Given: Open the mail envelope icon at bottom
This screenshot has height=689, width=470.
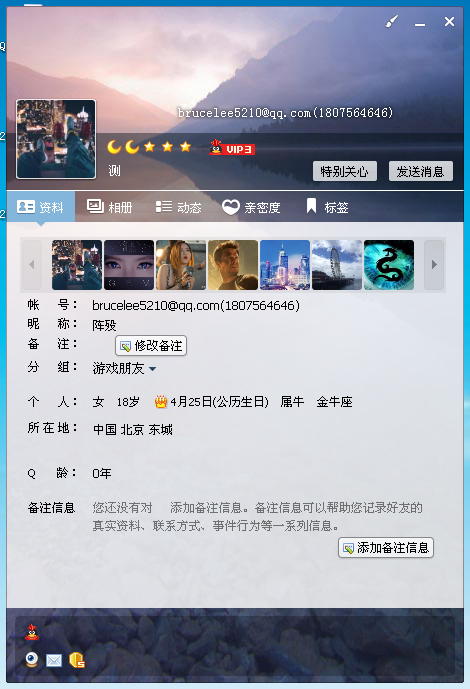Looking at the screenshot, I should (x=54, y=660).
